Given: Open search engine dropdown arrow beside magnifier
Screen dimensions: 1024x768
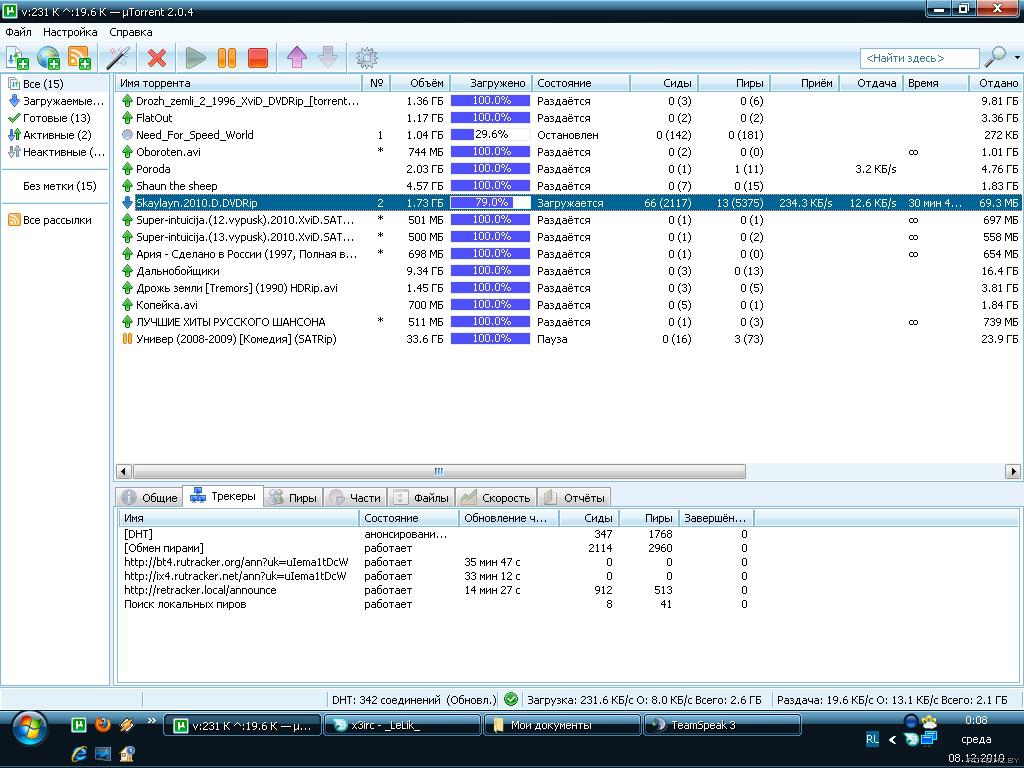Looking at the screenshot, I should point(1016,57).
